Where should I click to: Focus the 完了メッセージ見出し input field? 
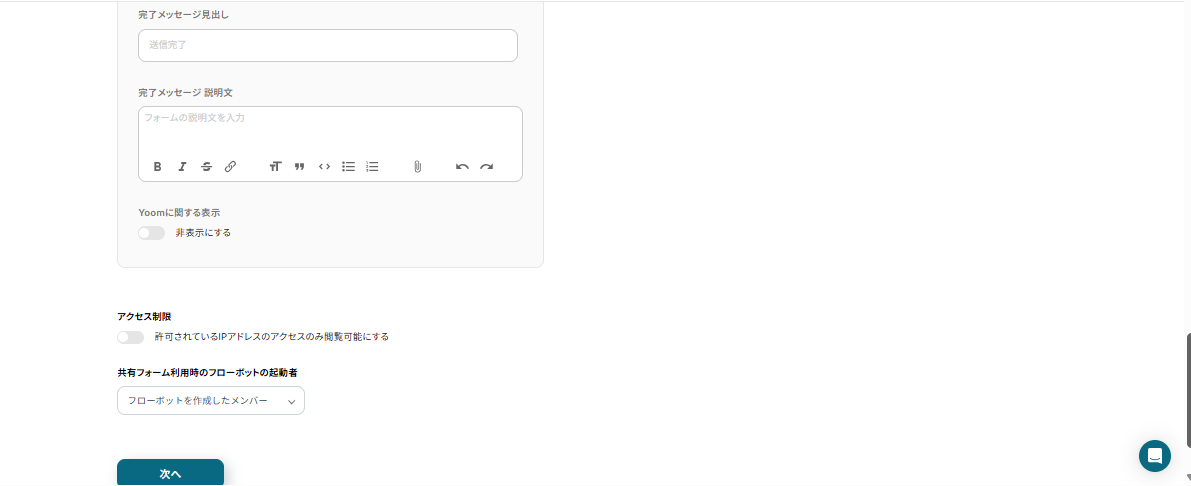click(x=328, y=46)
